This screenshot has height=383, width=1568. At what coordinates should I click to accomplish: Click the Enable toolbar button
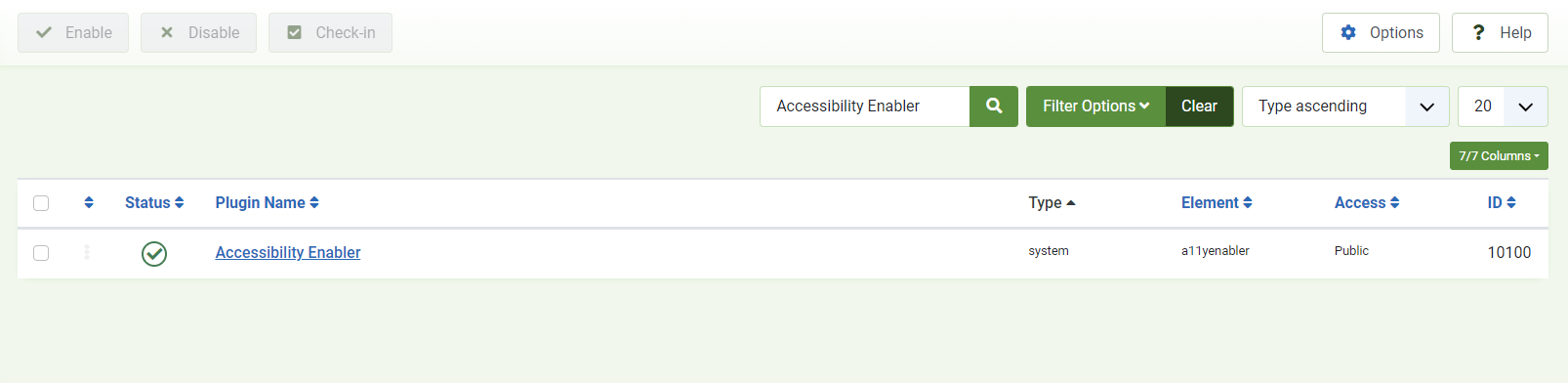pos(73,32)
